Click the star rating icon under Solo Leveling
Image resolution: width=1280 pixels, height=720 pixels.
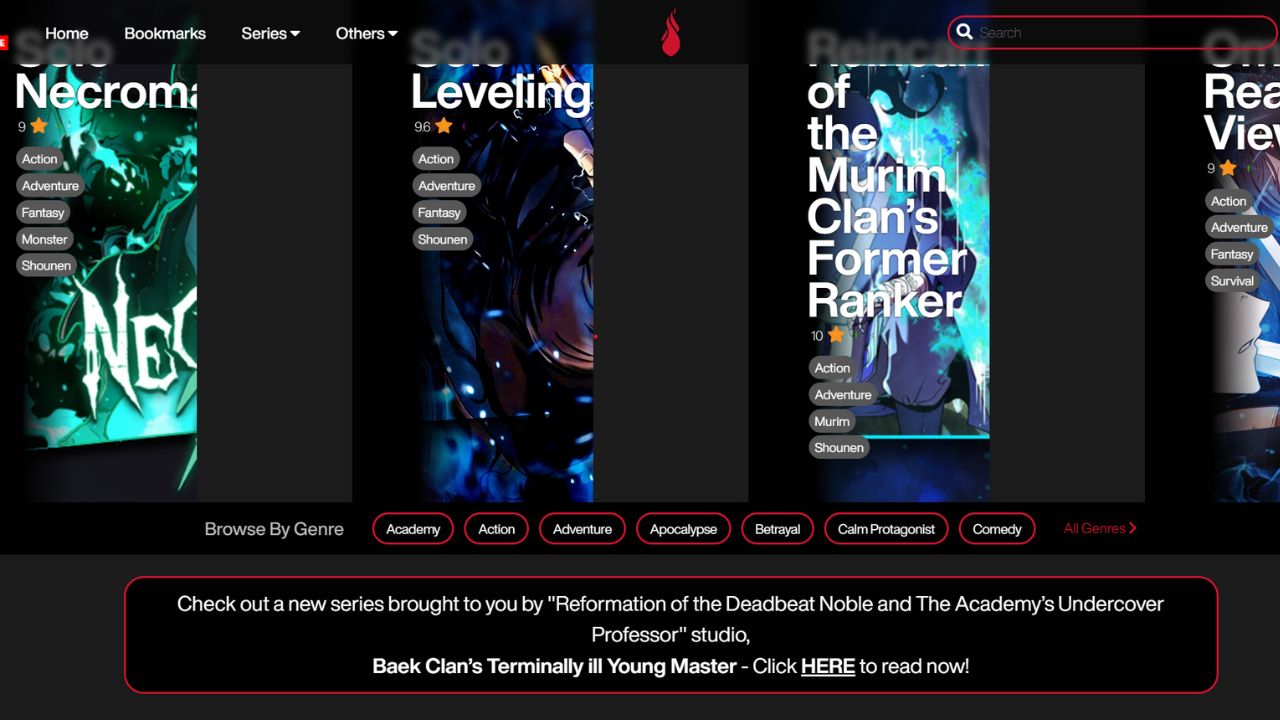coord(444,126)
